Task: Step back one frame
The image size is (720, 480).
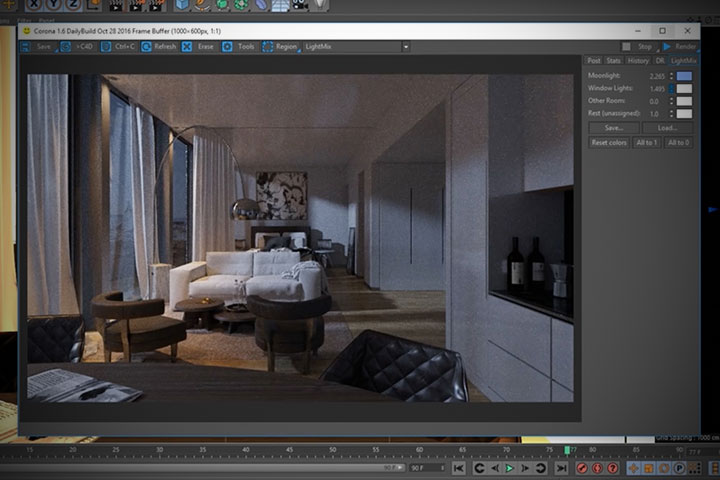Action: 495,468
